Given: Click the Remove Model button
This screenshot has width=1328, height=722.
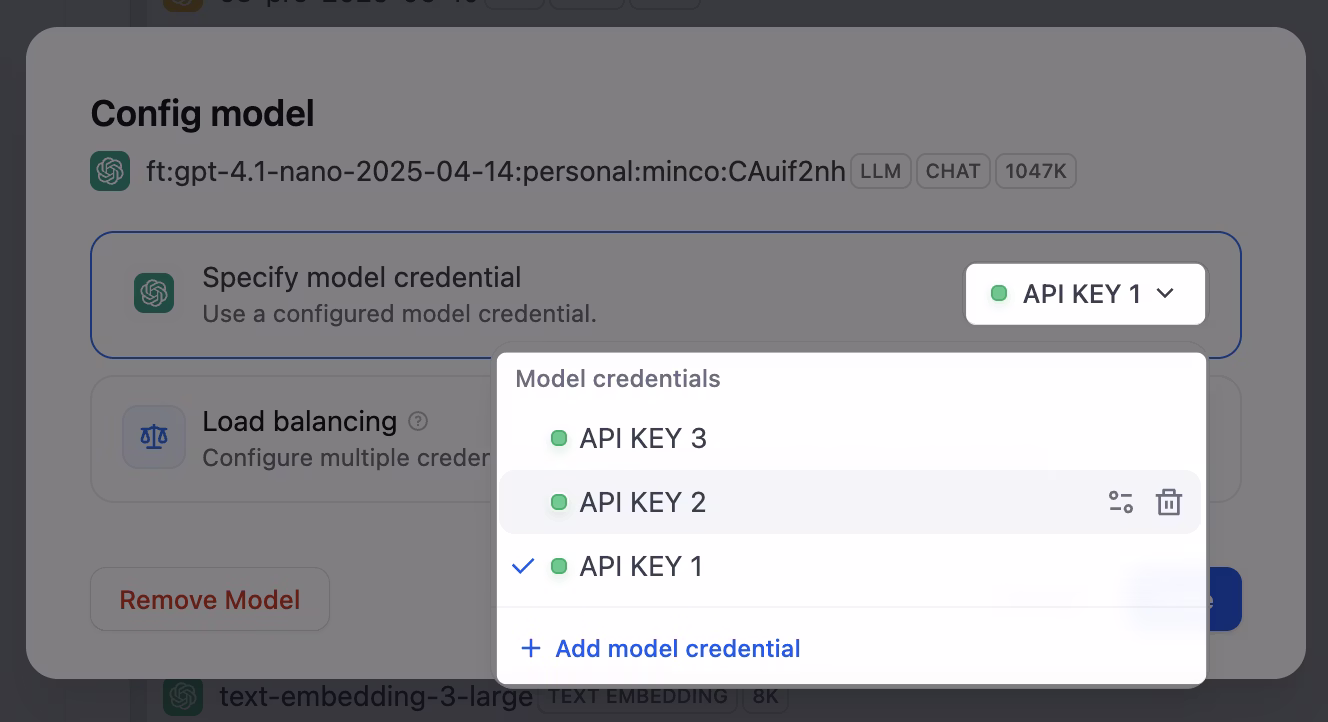Looking at the screenshot, I should click(x=209, y=599).
